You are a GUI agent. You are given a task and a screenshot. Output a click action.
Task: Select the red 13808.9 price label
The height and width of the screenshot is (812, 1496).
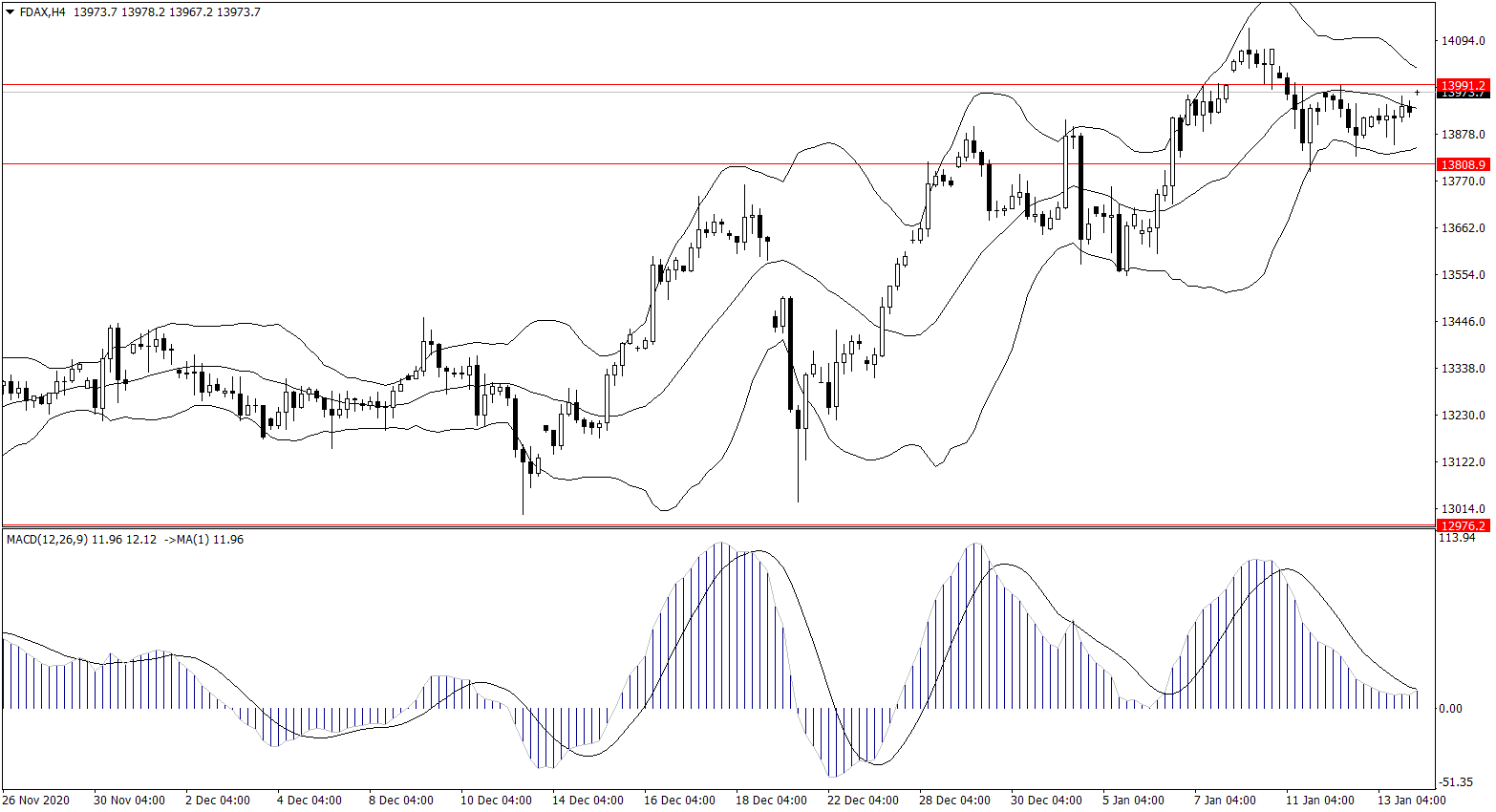[1463, 164]
